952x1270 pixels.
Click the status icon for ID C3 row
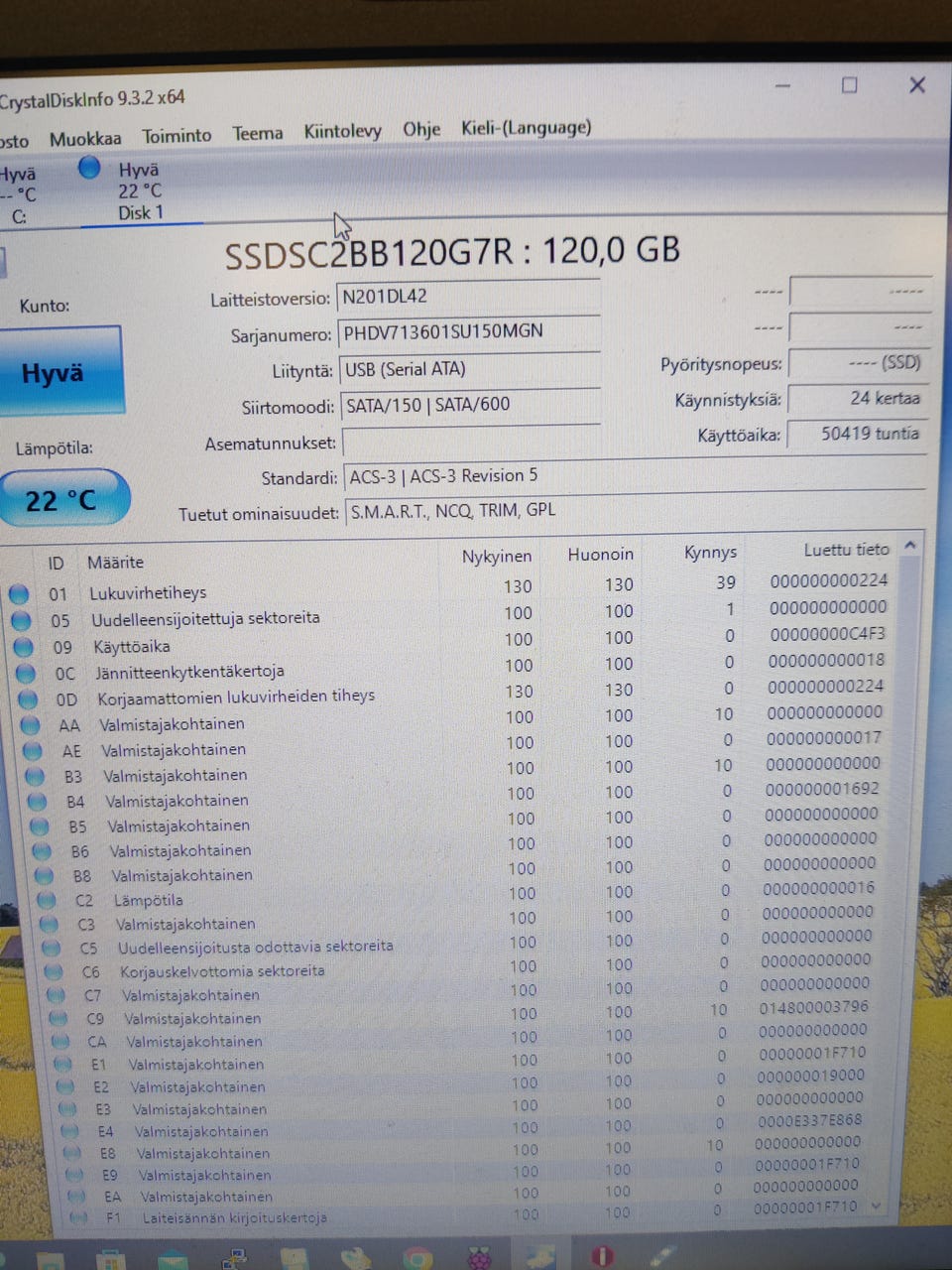click(x=50, y=924)
